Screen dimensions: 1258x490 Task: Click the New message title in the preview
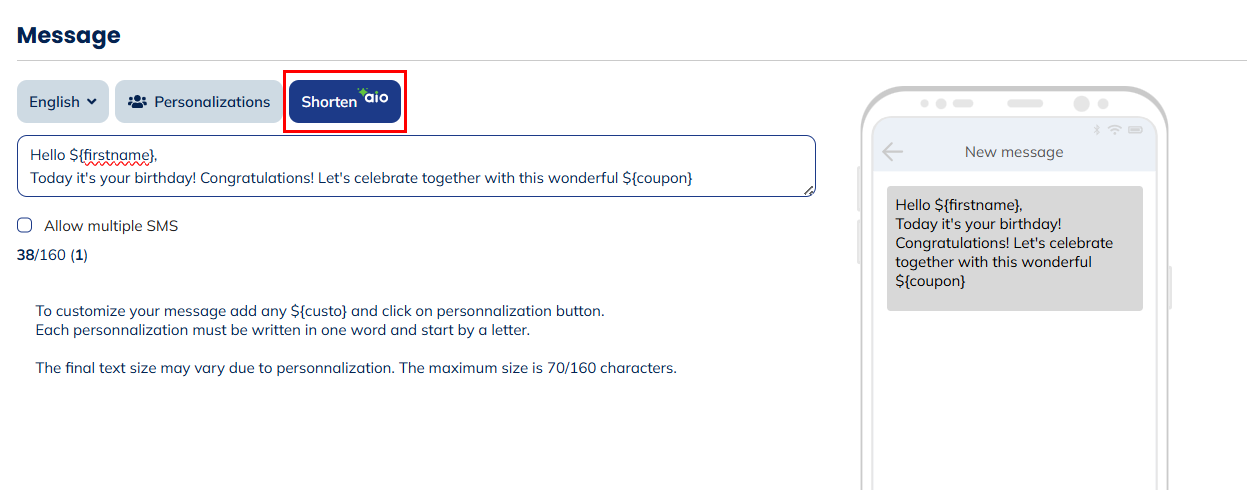(x=1014, y=152)
